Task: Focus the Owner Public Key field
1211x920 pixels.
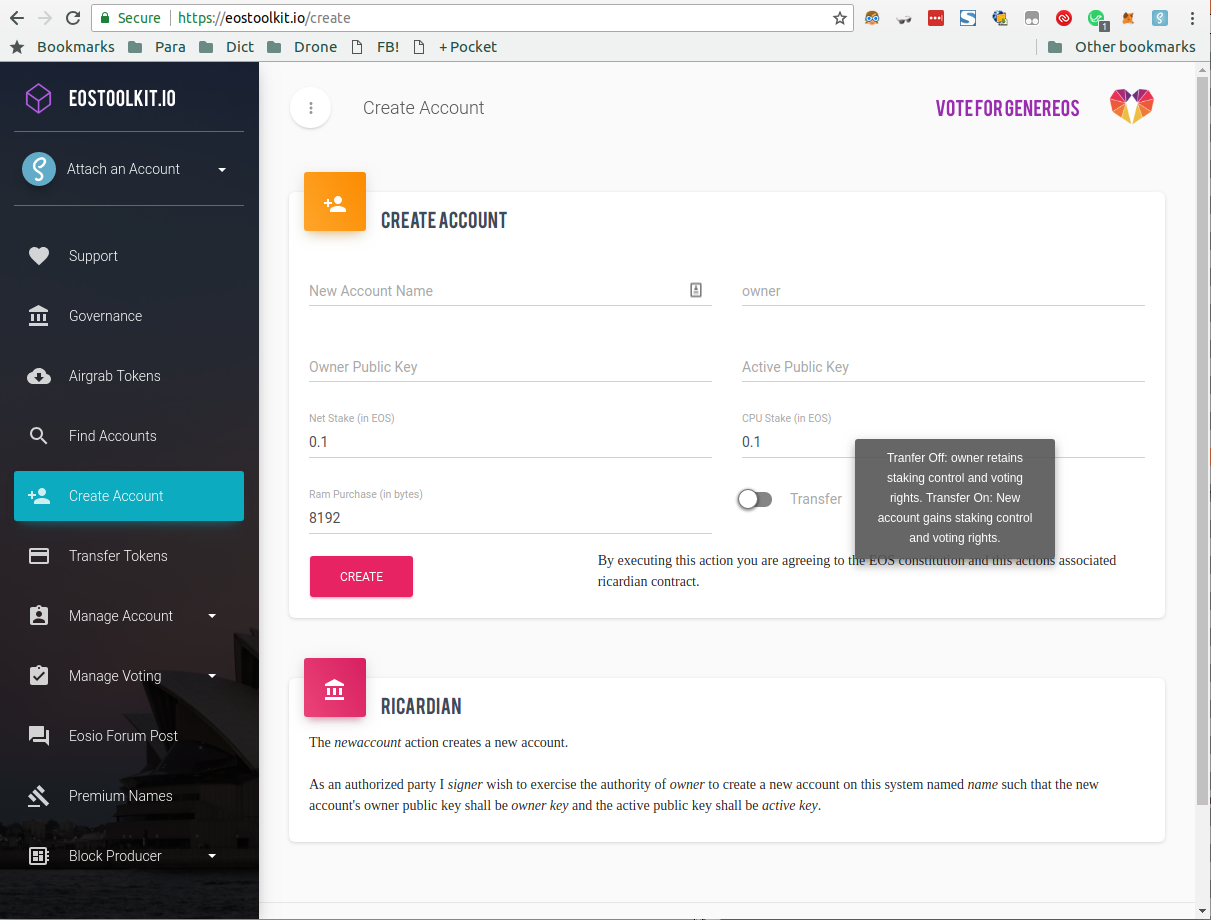Action: click(510, 367)
